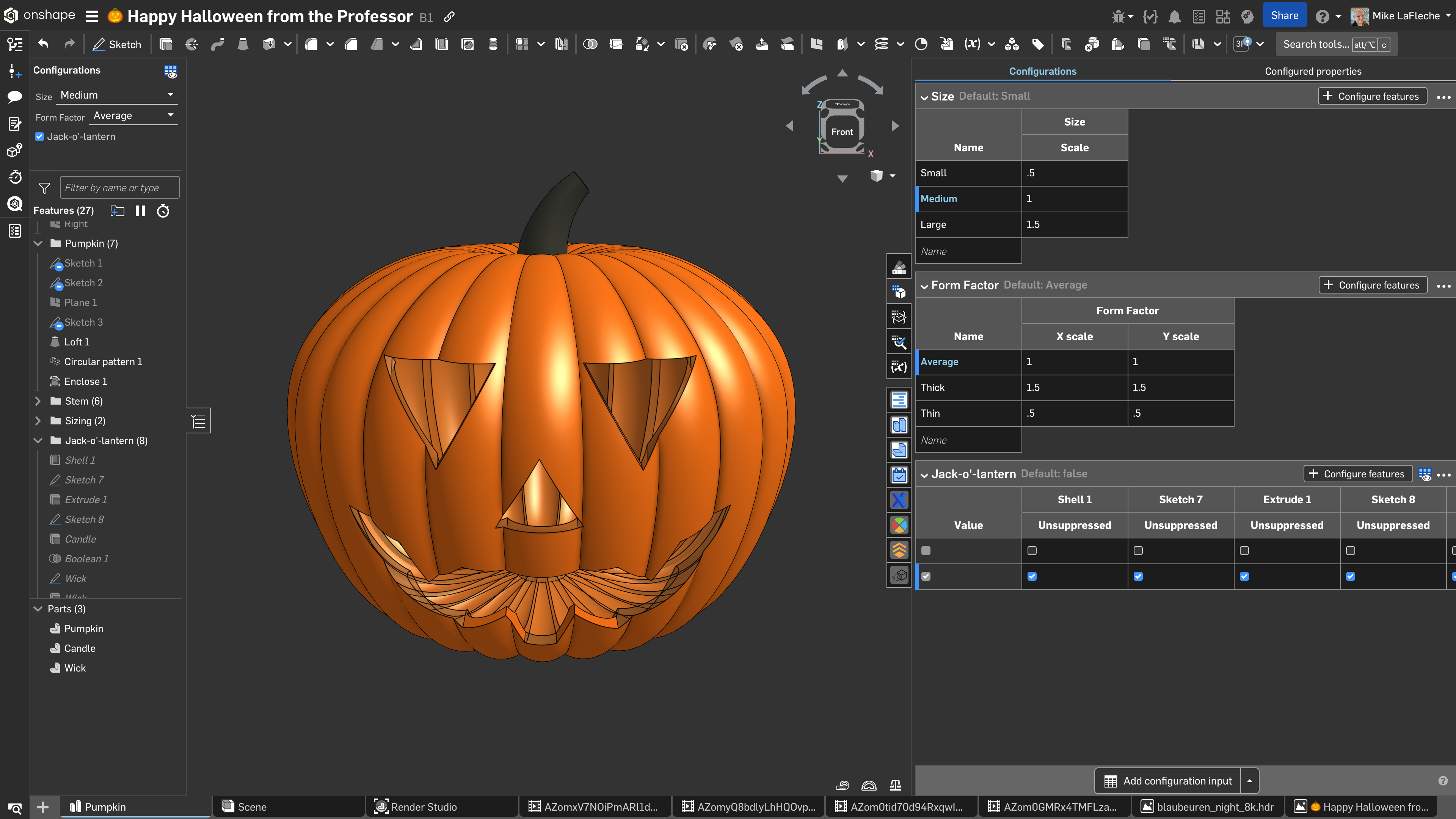The height and width of the screenshot is (819, 1456).
Task: Uncheck the Jack-o'-lantern configuration checkbox
Action: pos(39,136)
